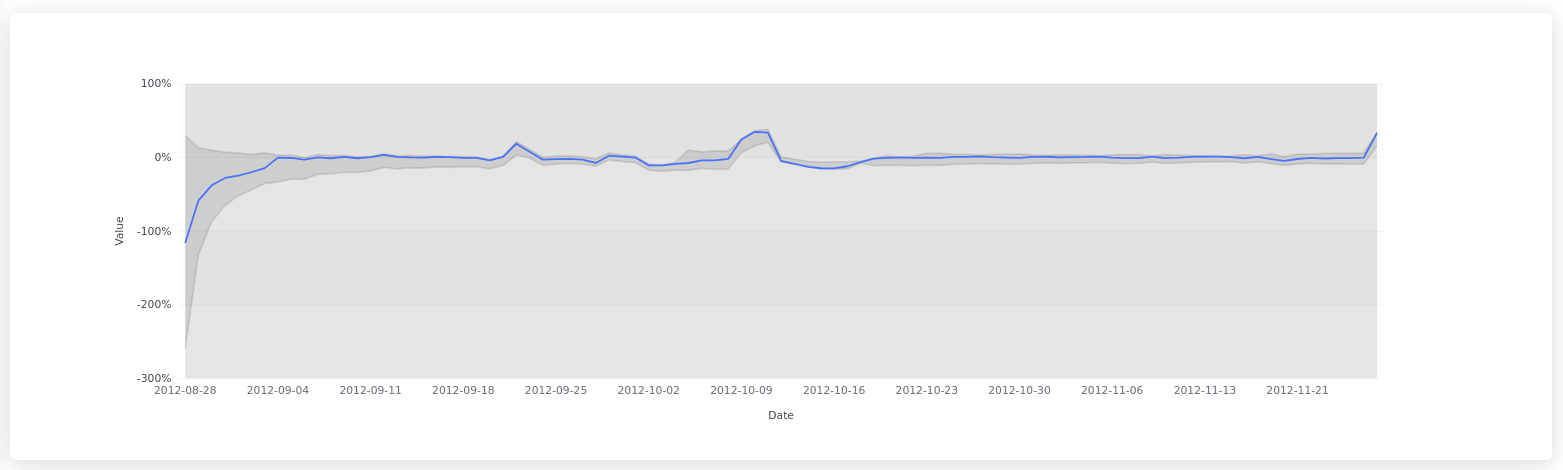Select the 2012-09-11 x-axis label
The height and width of the screenshot is (470, 1563).
[x=370, y=391]
